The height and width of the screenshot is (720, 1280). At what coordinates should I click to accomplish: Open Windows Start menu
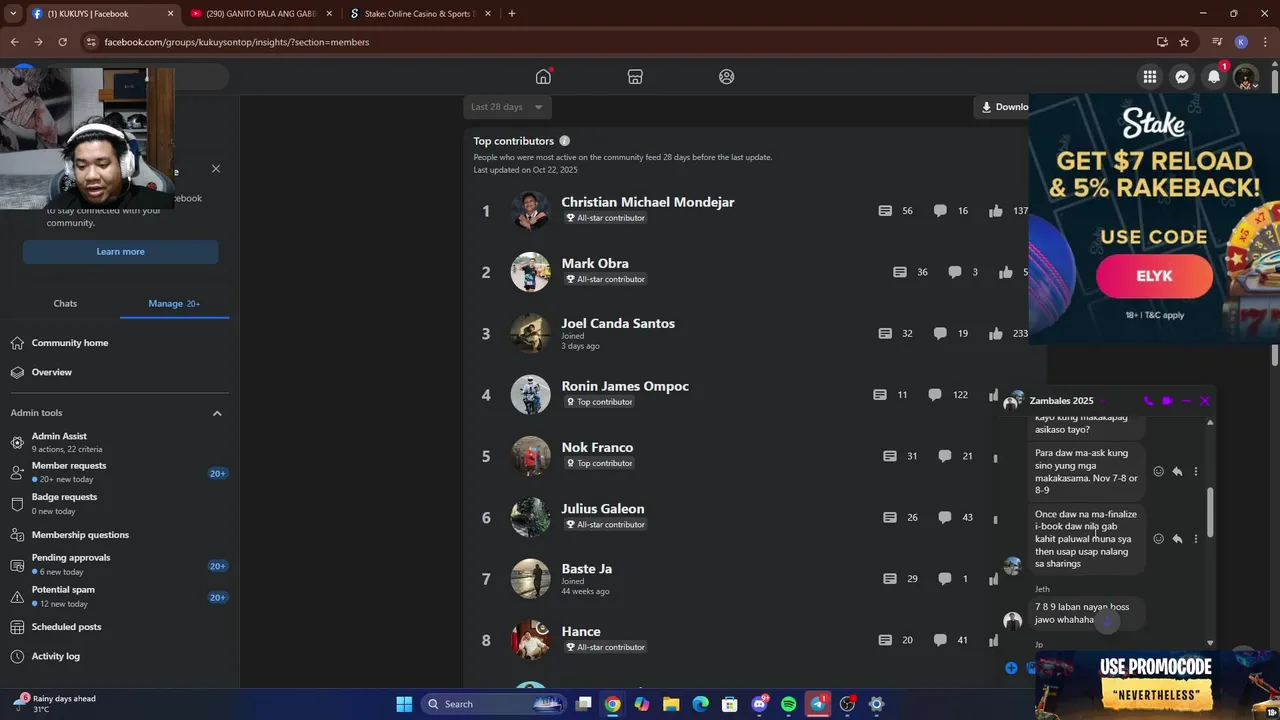point(404,704)
